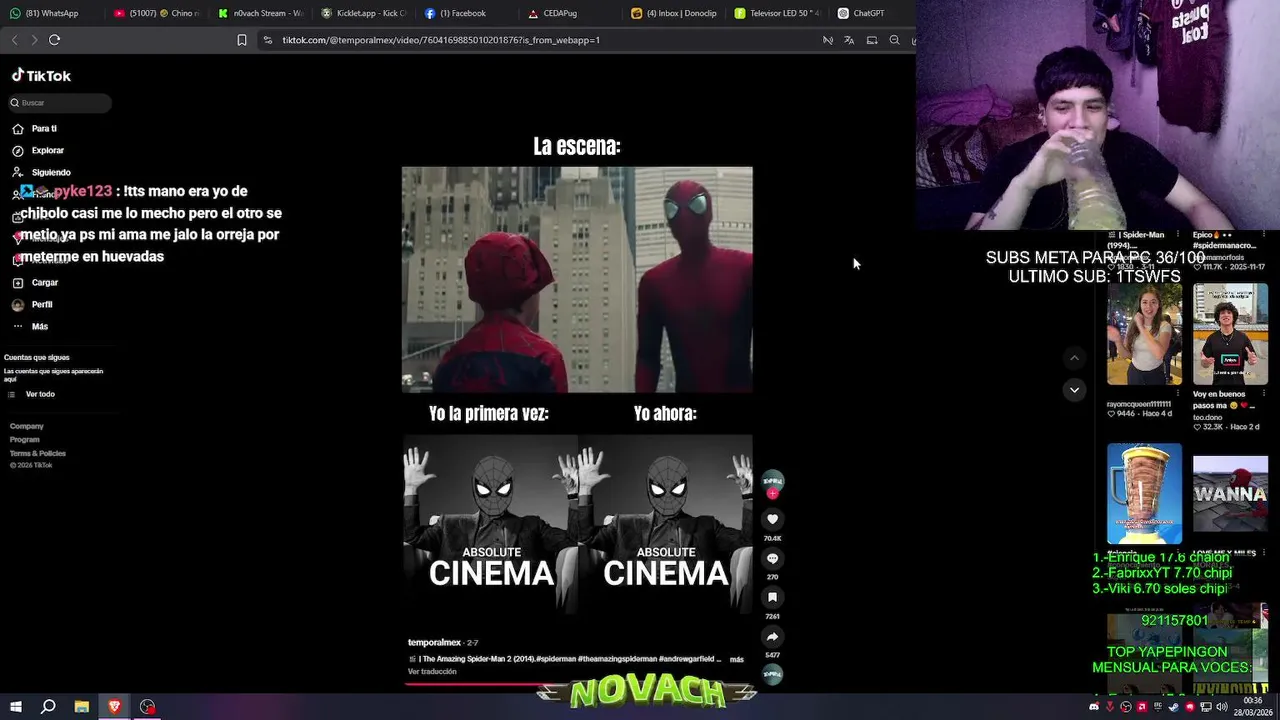Expand caption with más link
This screenshot has width=1280, height=720.
click(x=737, y=660)
